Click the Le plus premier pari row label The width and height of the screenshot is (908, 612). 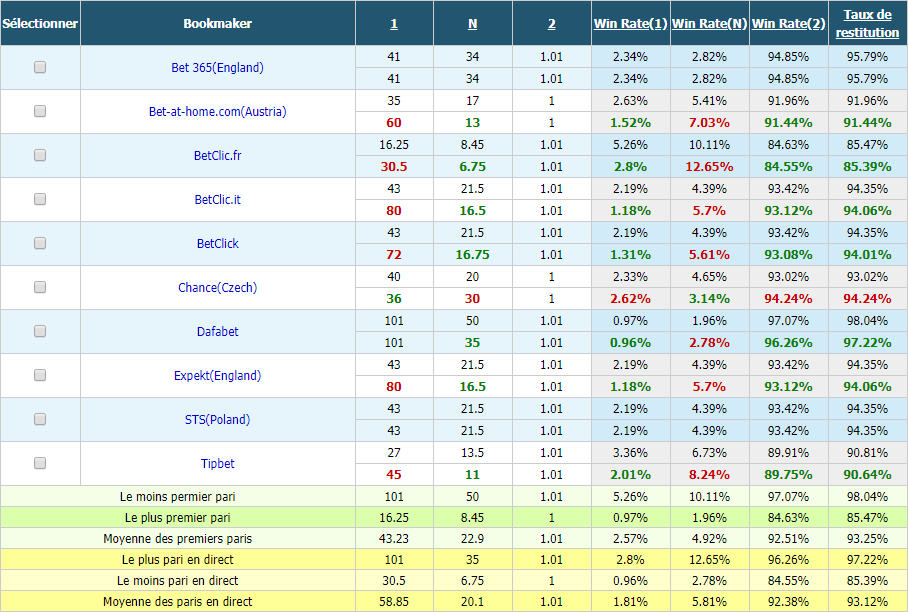pyautogui.click(x=178, y=518)
